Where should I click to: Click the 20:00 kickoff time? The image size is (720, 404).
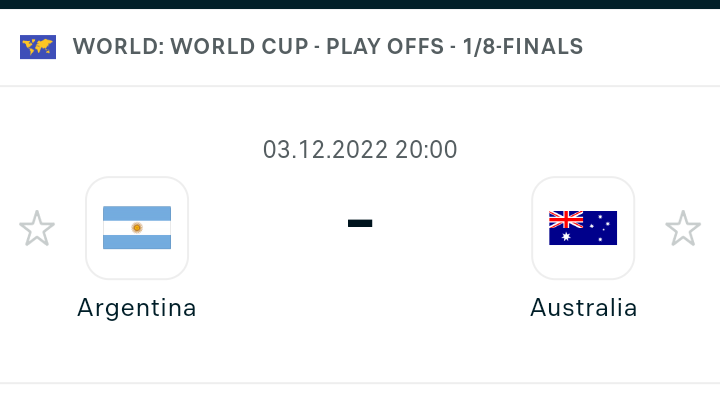[426, 150]
